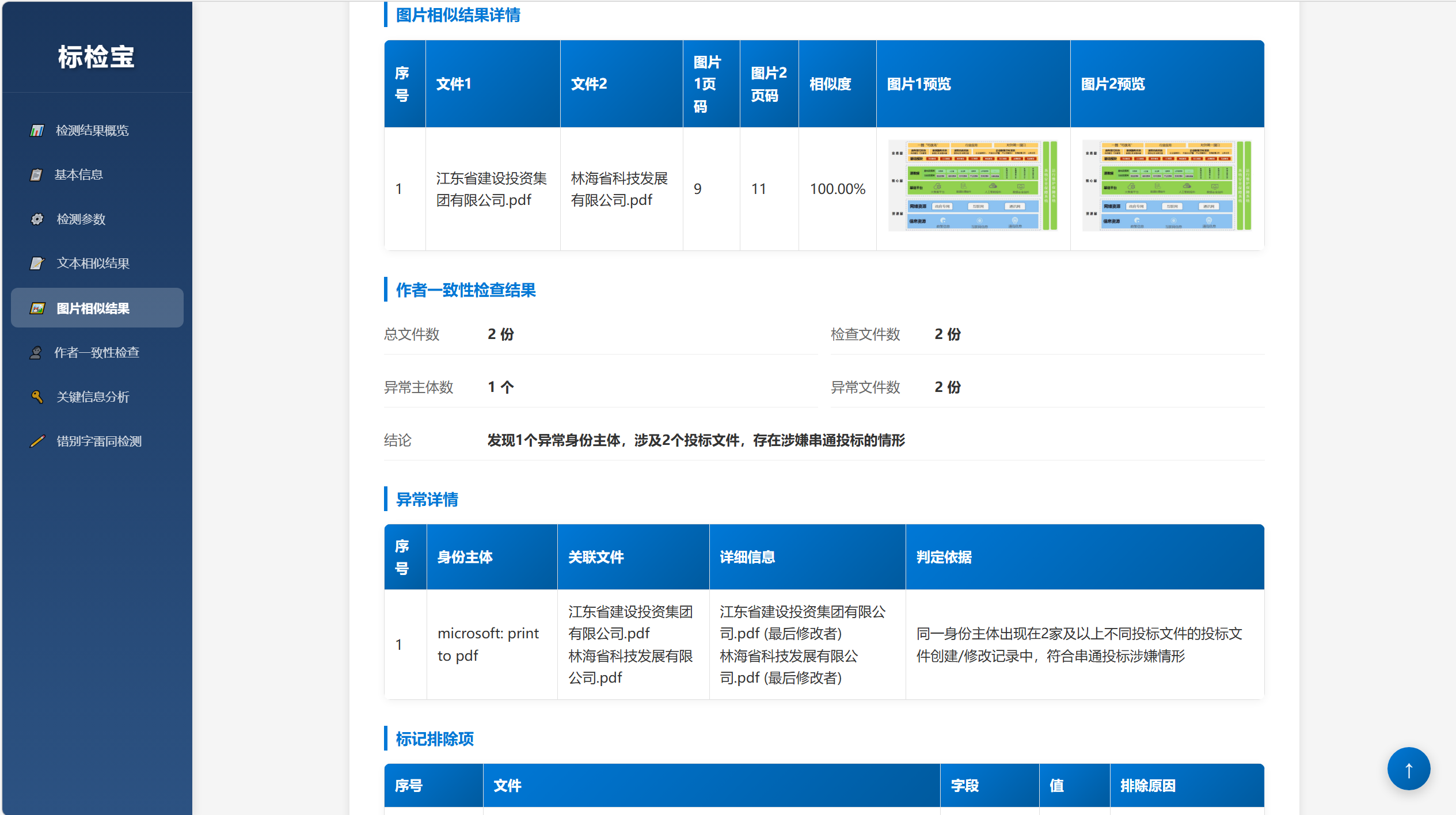Select the 检测结果概览 chart icon in sidebar

(x=36, y=131)
